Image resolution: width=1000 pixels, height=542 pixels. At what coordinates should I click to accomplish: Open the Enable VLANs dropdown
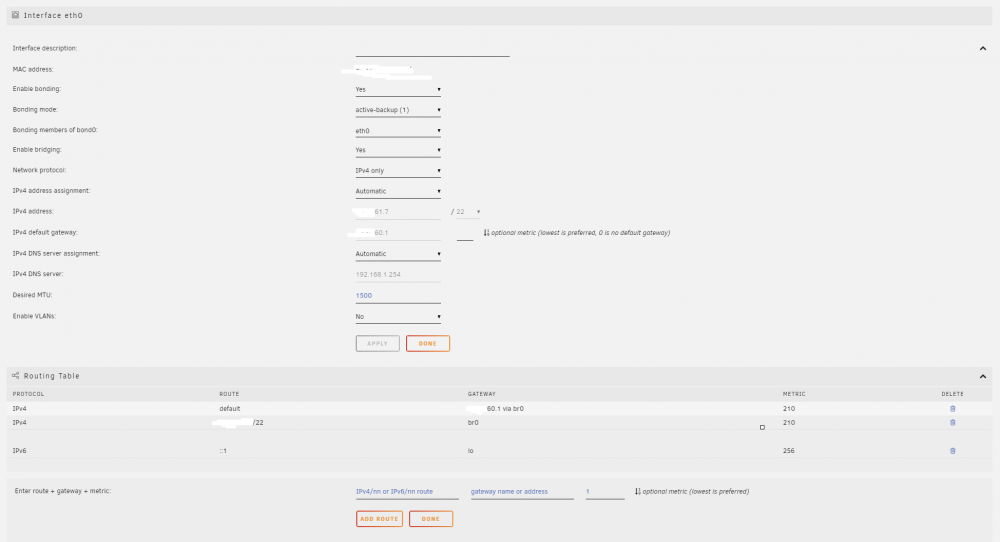[398, 316]
